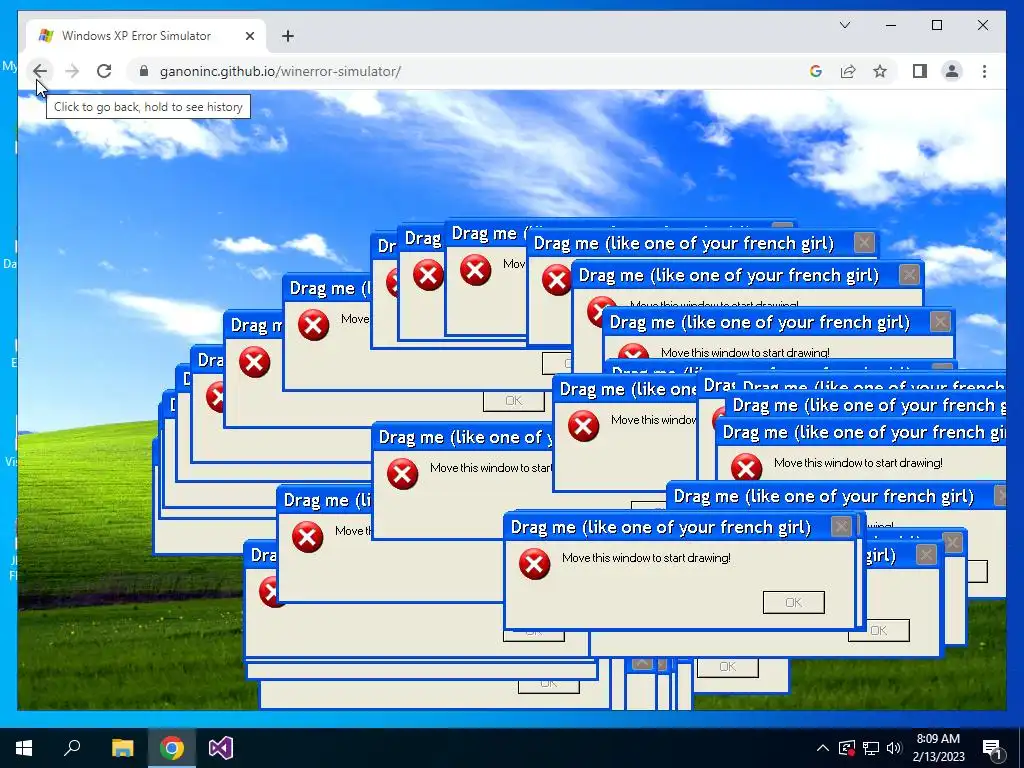This screenshot has height=768, width=1024.
Task: Open the notification center icon
Action: pos(993,749)
